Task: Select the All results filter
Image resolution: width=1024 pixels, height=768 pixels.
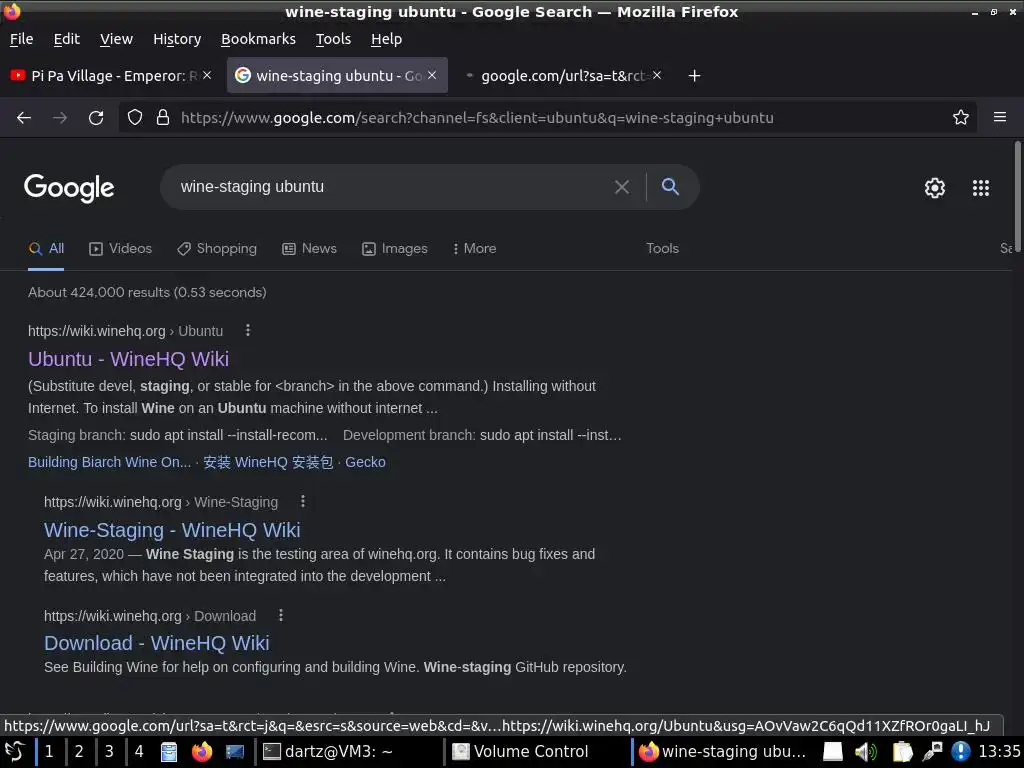Action: pyautogui.click(x=46, y=248)
